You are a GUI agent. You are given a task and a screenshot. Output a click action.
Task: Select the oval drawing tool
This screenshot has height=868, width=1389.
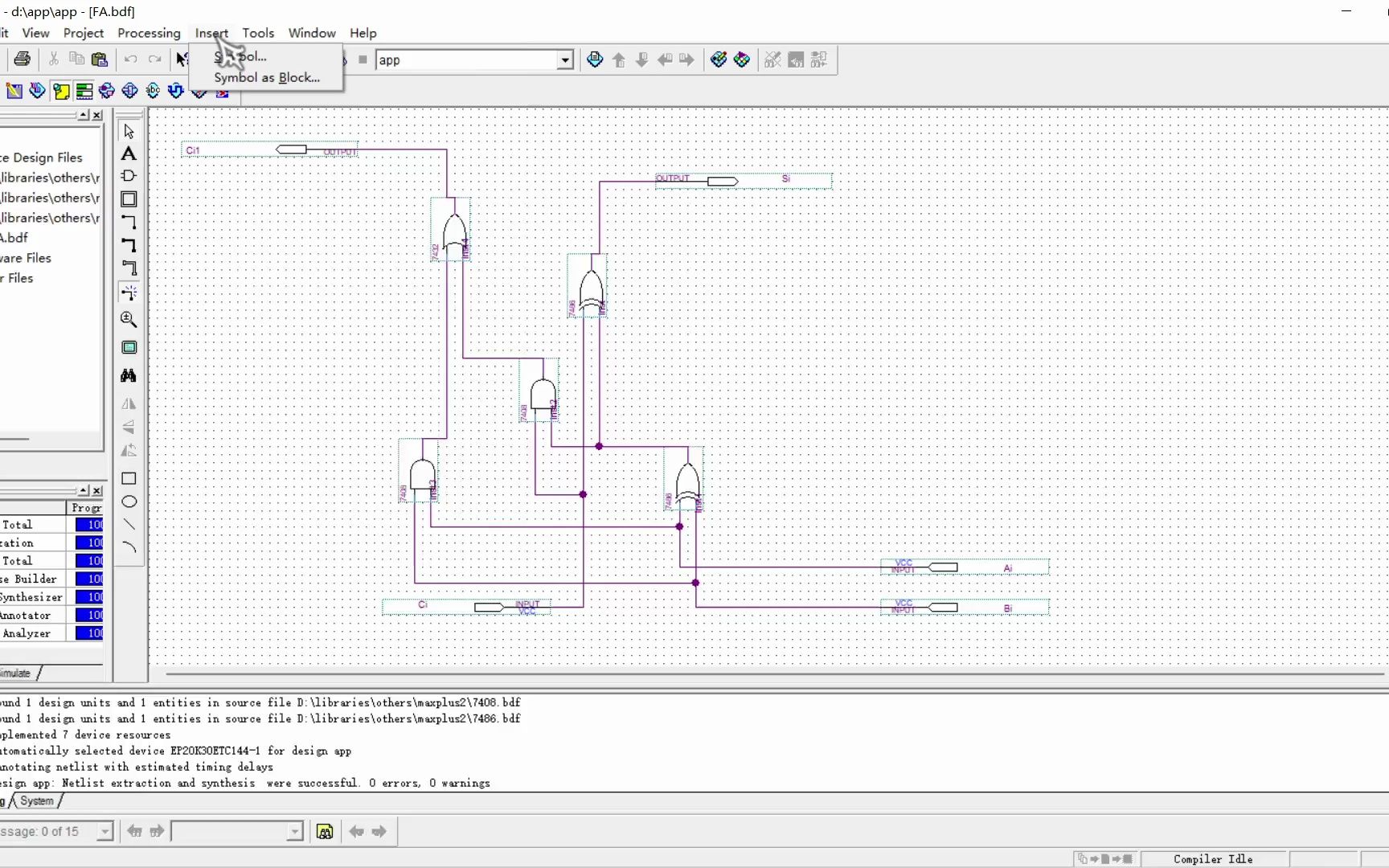(x=129, y=502)
